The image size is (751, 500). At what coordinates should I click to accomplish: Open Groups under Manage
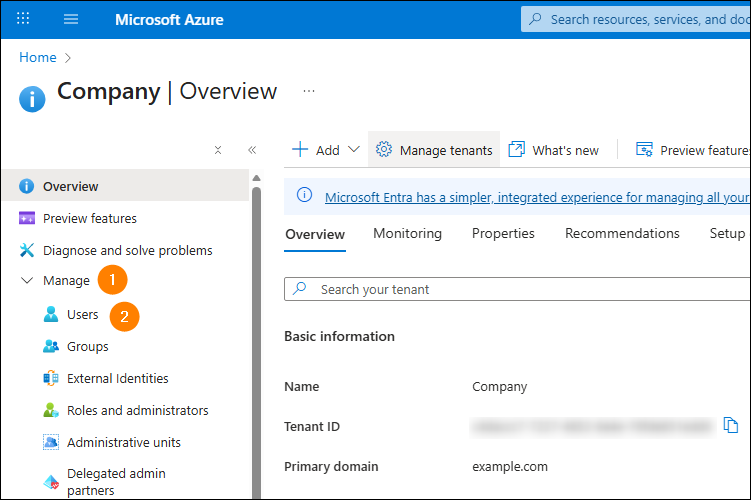pyautogui.click(x=88, y=346)
